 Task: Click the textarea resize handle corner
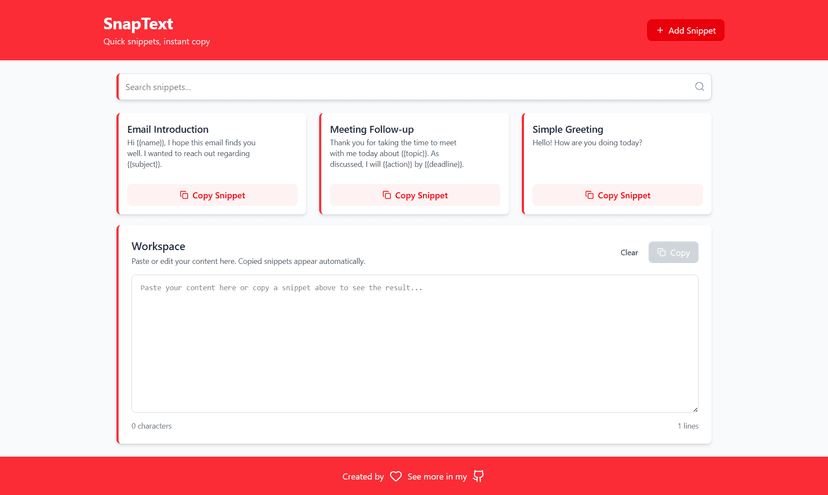(695, 409)
